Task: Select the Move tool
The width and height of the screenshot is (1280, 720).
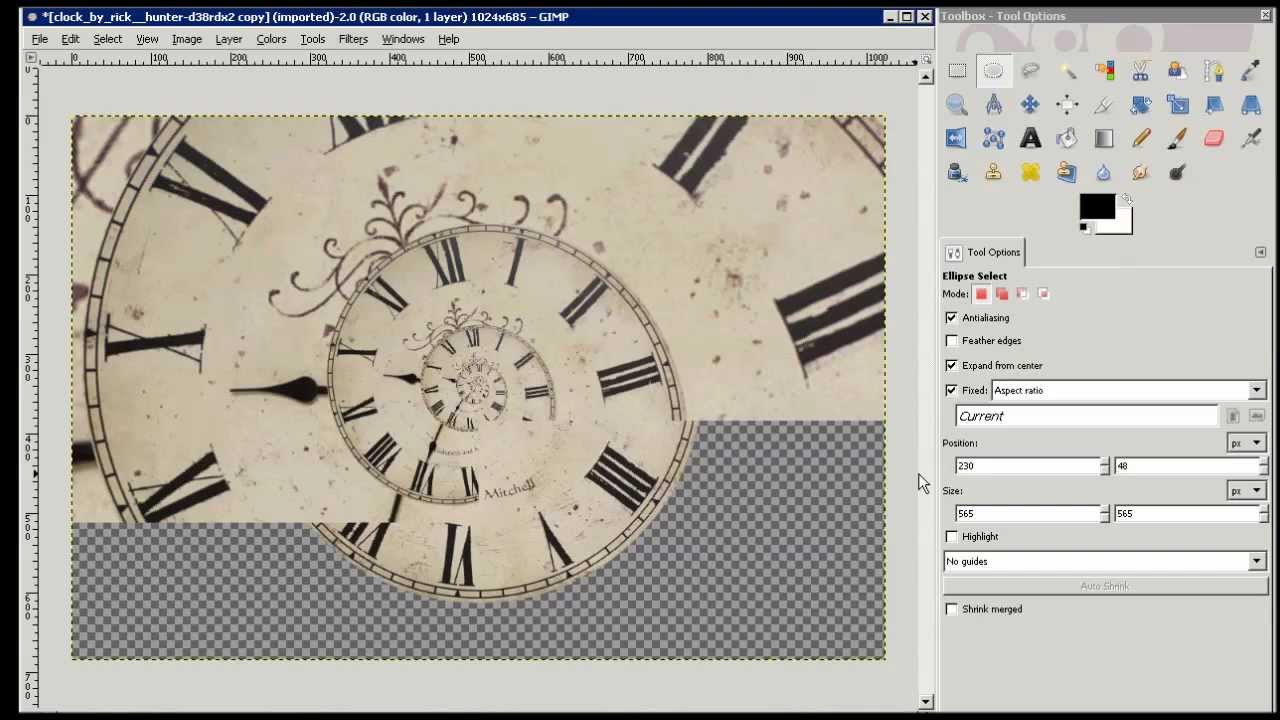Action: point(1030,104)
